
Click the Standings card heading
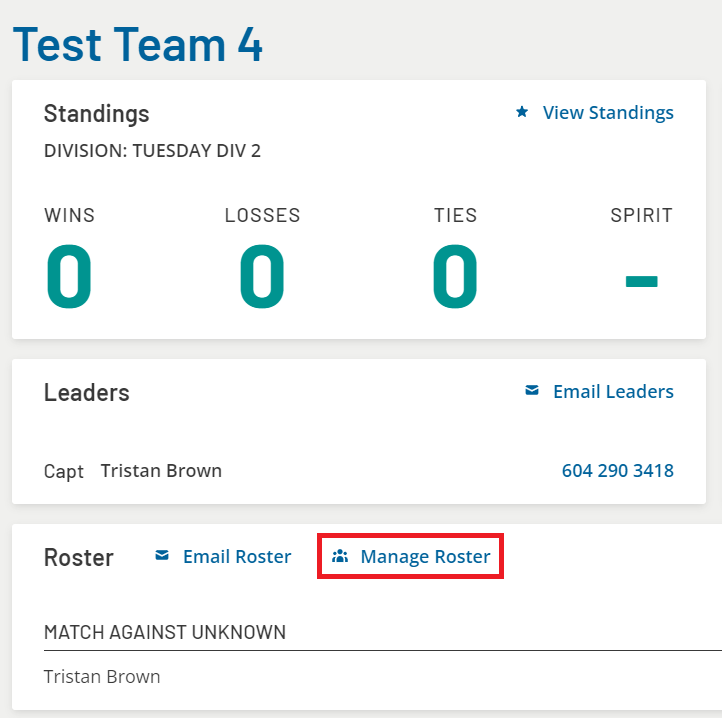(96, 114)
